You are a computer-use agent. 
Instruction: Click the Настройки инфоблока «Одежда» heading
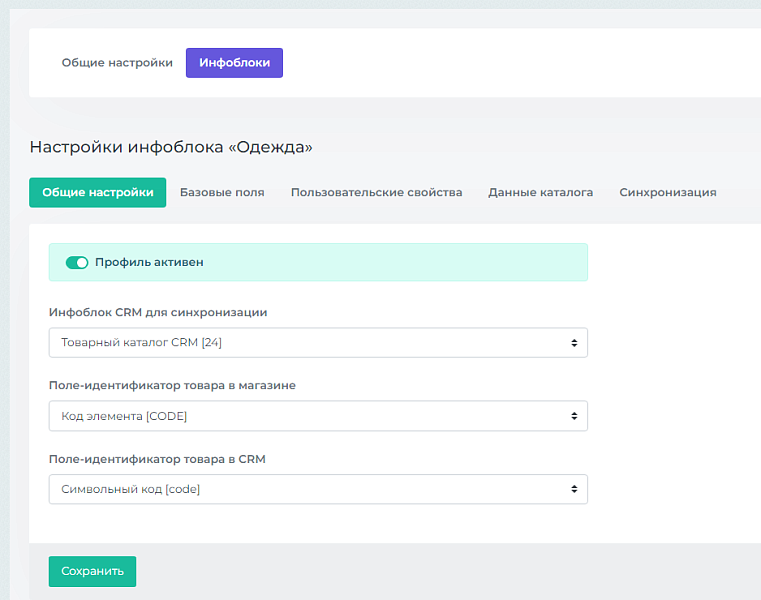click(x=171, y=148)
